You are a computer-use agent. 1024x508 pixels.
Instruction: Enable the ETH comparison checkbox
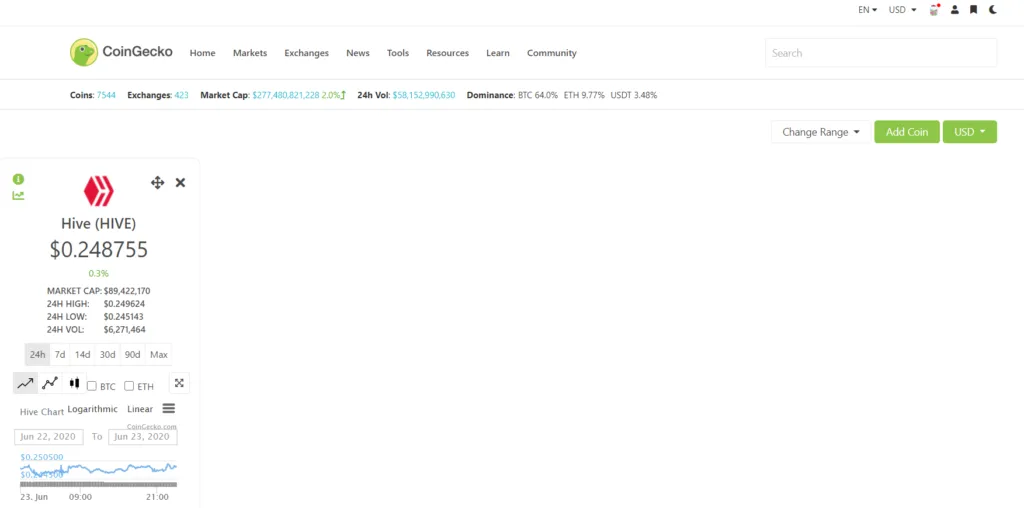[x=129, y=386]
